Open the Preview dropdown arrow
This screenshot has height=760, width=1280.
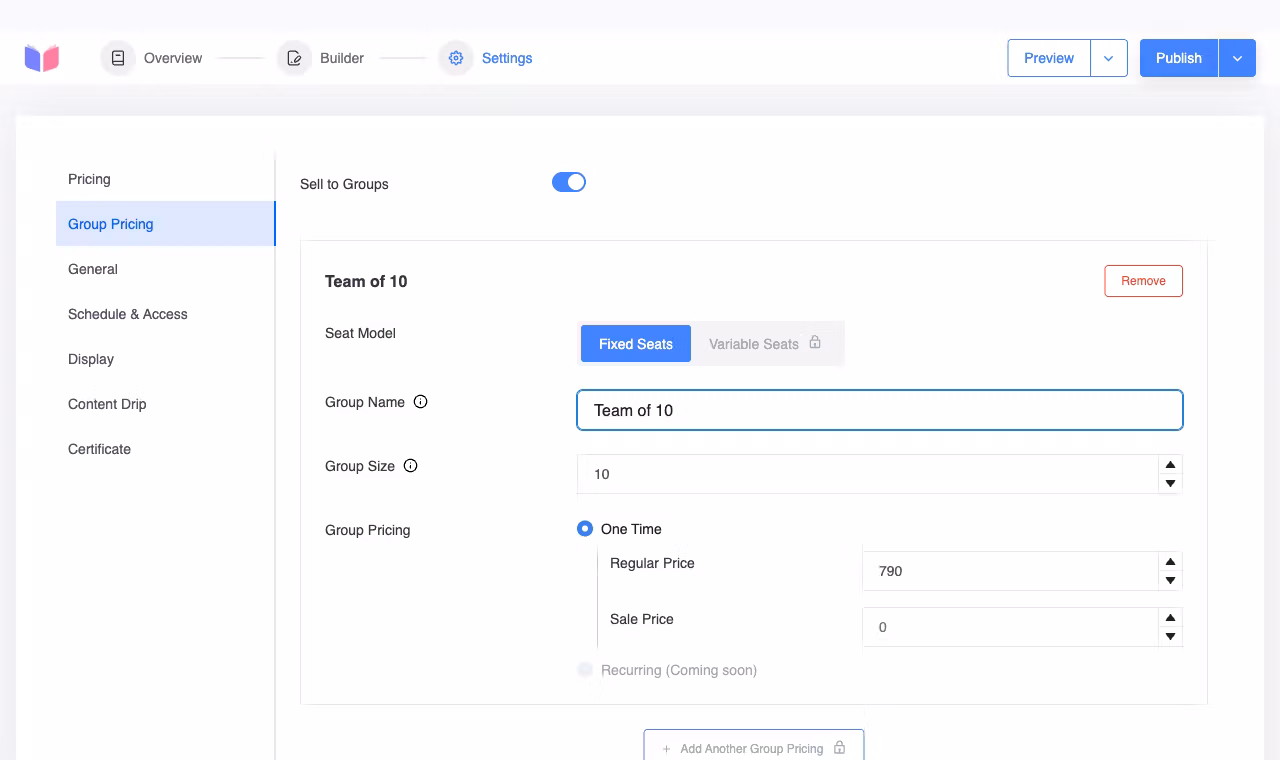(x=1109, y=58)
